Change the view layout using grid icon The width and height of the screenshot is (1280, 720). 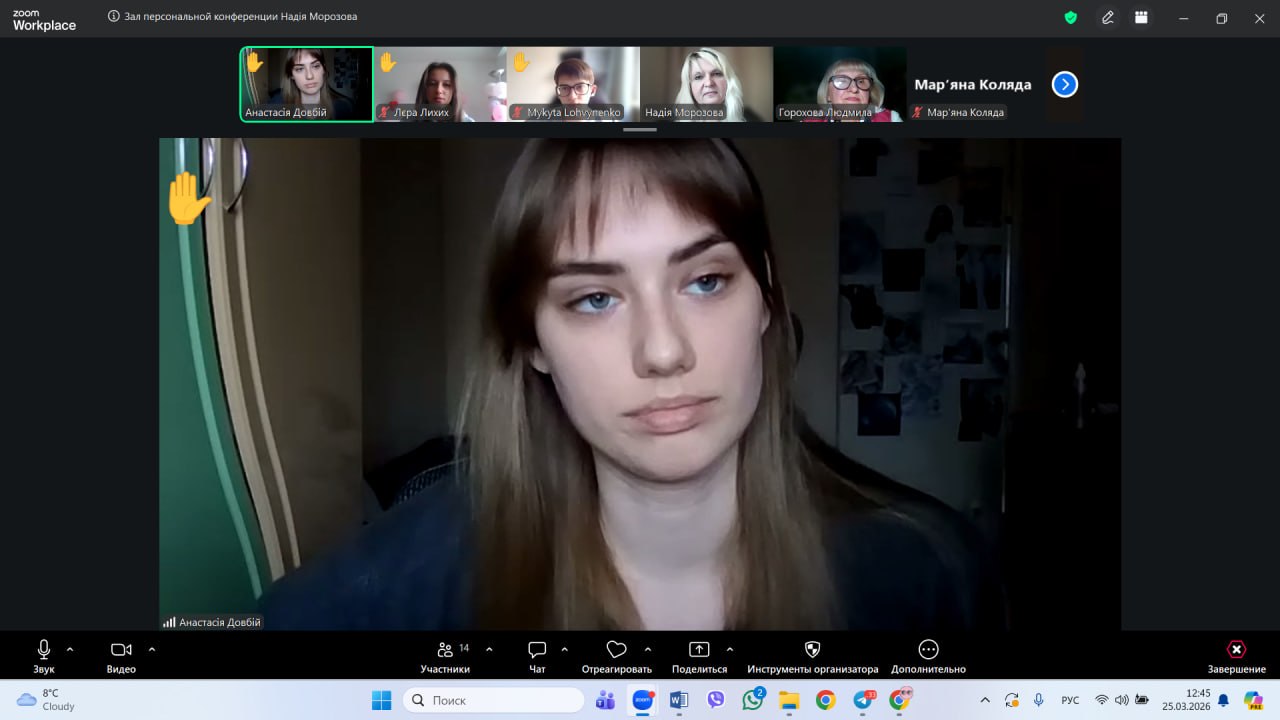coord(1140,18)
